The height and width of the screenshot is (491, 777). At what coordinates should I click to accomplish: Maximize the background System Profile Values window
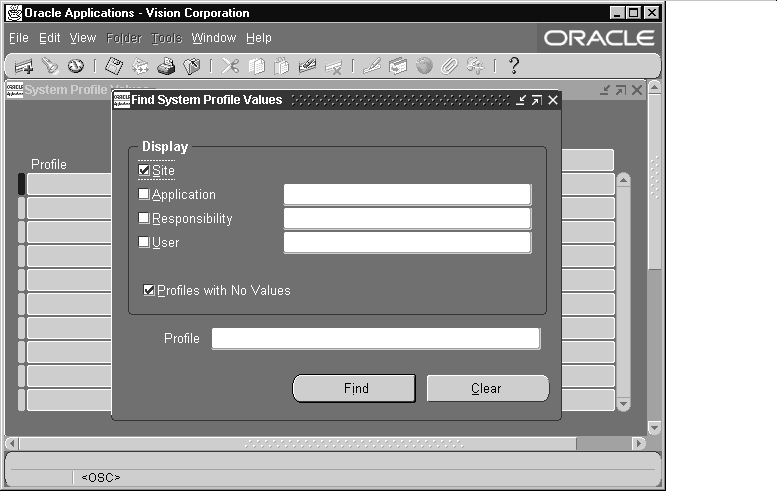[x=621, y=90]
